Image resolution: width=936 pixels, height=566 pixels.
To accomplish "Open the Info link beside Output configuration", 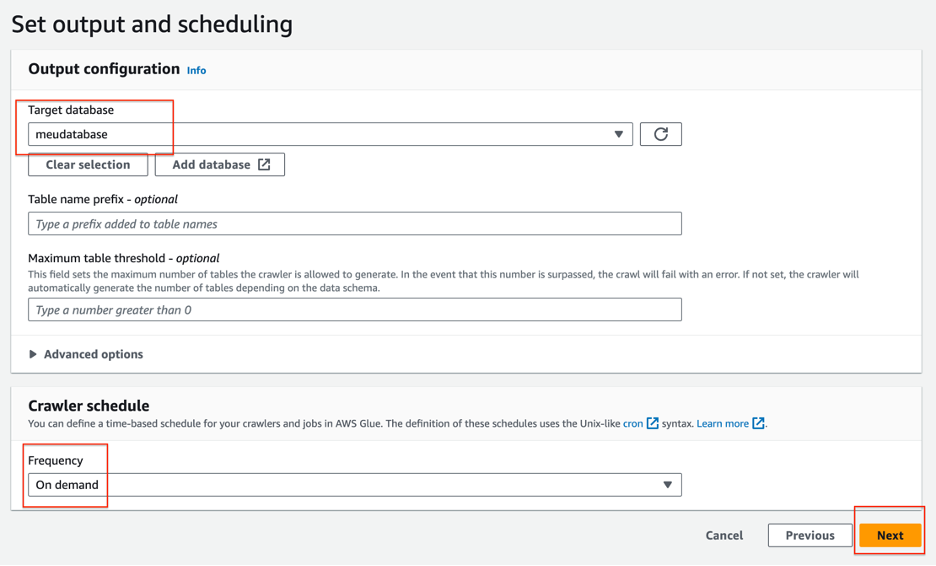I will point(196,70).
